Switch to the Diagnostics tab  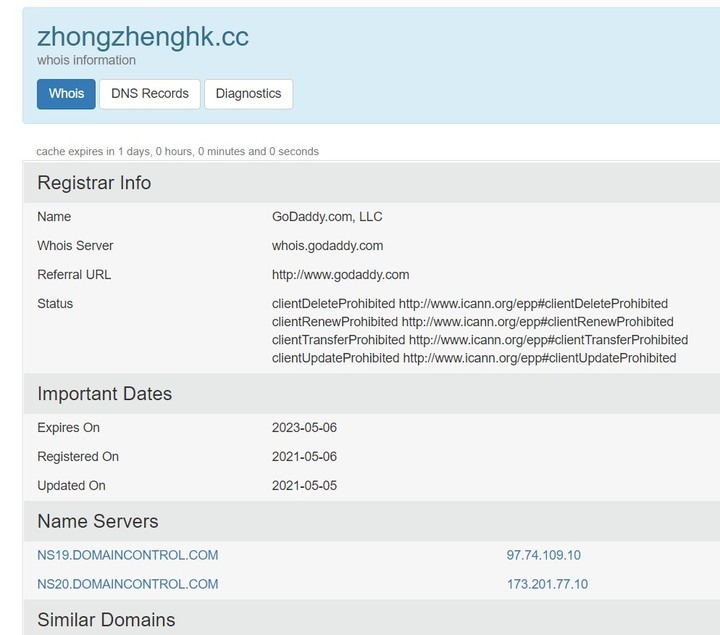(x=248, y=94)
